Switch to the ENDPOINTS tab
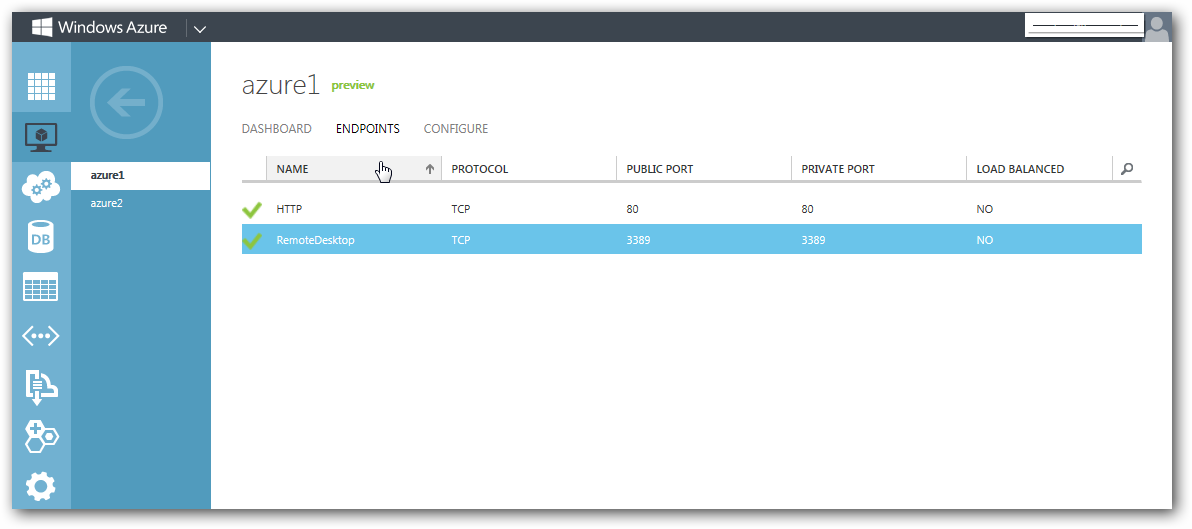Screen dimensions: 1192x529 (x=368, y=129)
